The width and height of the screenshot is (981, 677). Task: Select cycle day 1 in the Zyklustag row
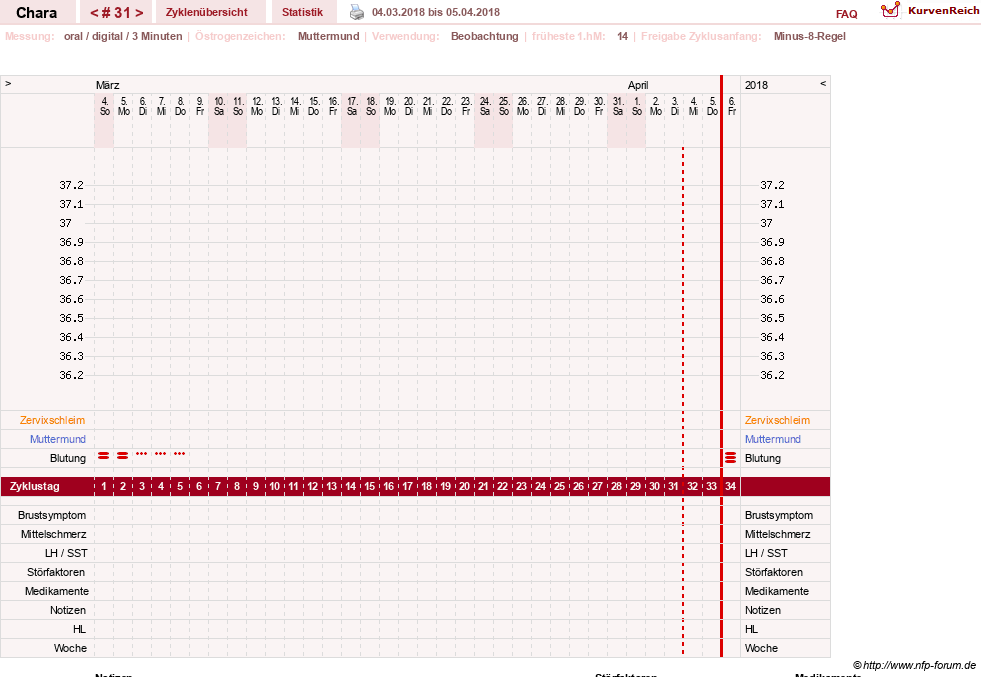click(x=104, y=486)
